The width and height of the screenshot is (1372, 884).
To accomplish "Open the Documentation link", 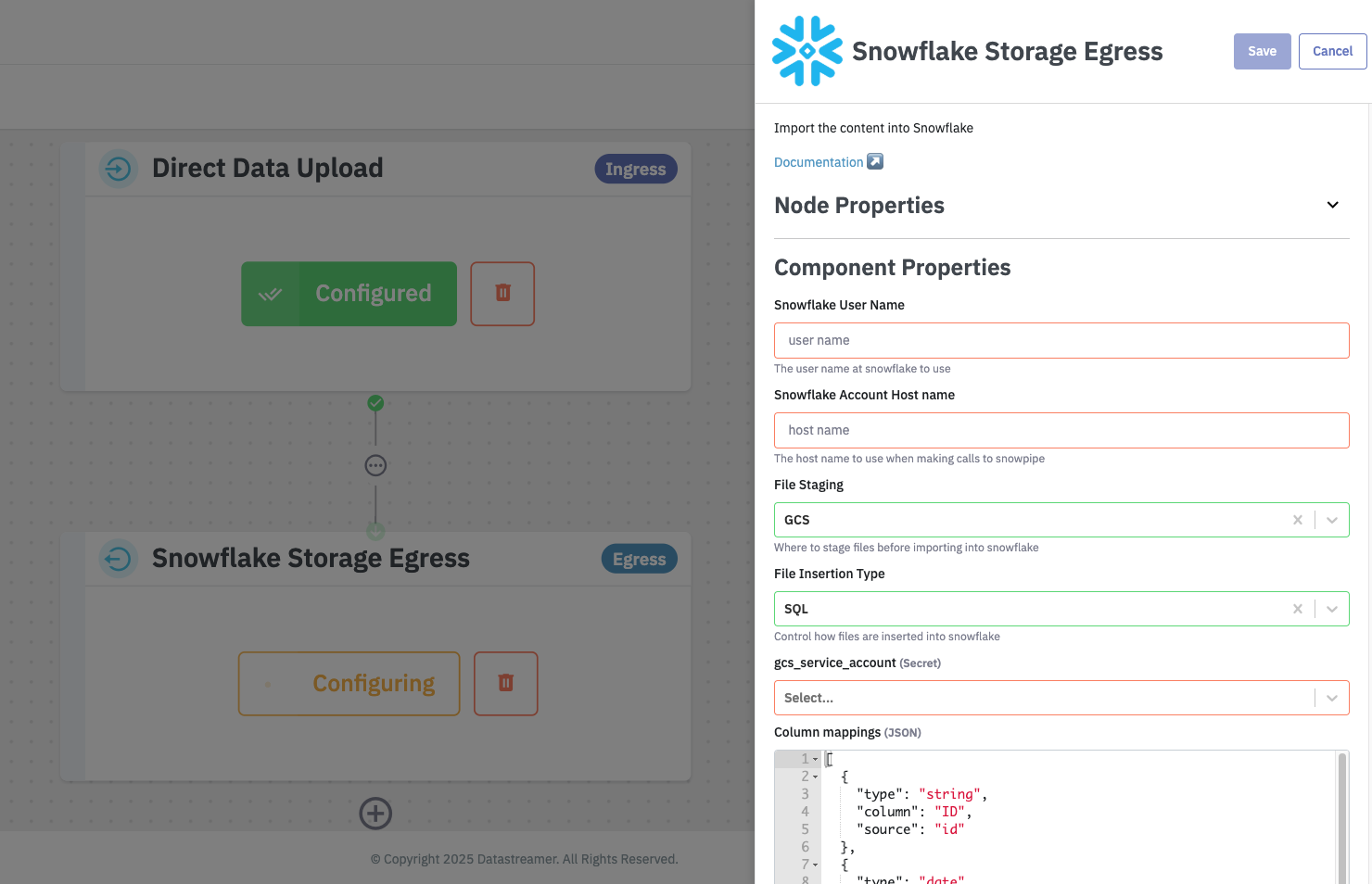I will pyautogui.click(x=819, y=162).
